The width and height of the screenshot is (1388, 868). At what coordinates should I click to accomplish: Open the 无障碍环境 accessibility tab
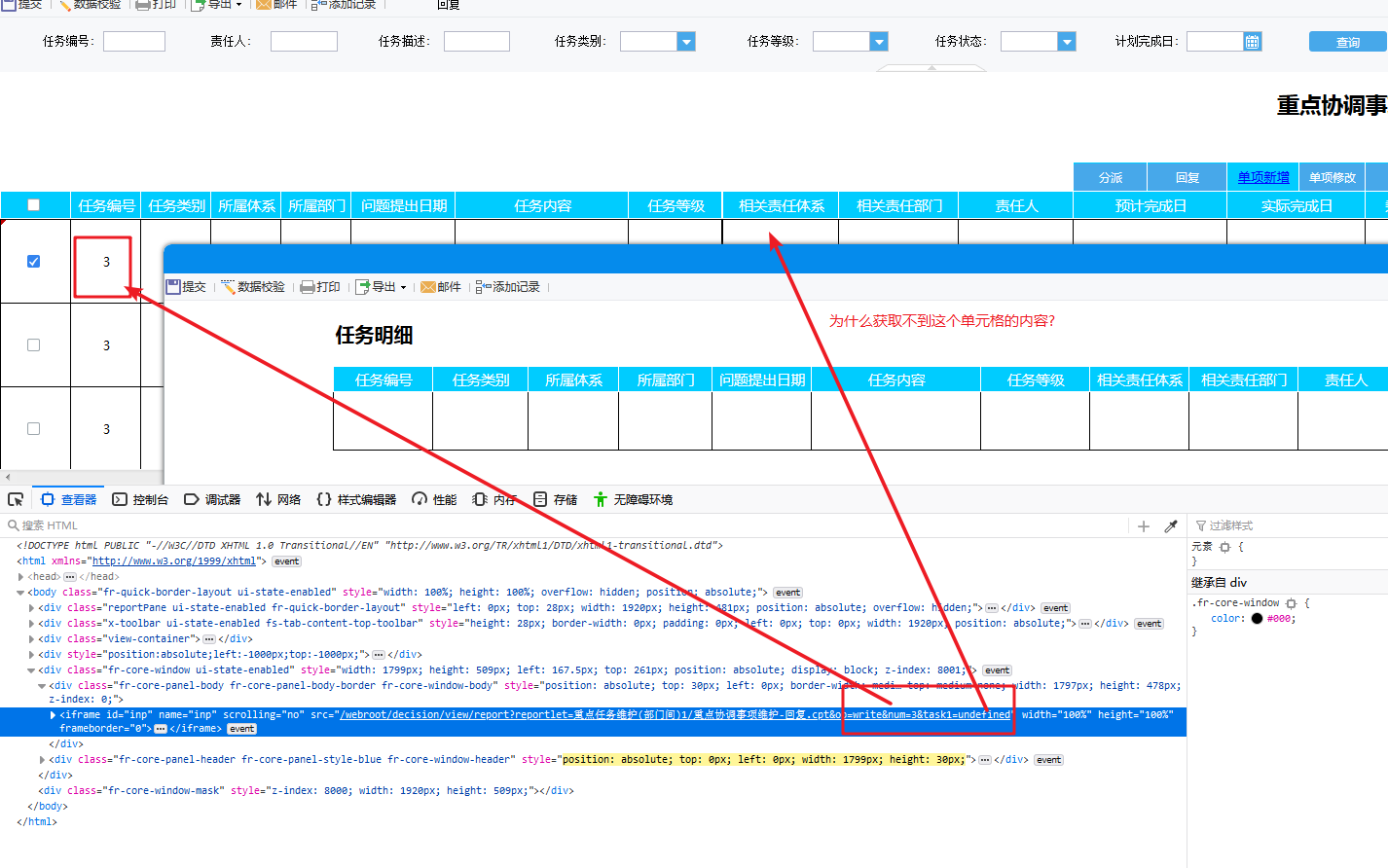[x=633, y=499]
